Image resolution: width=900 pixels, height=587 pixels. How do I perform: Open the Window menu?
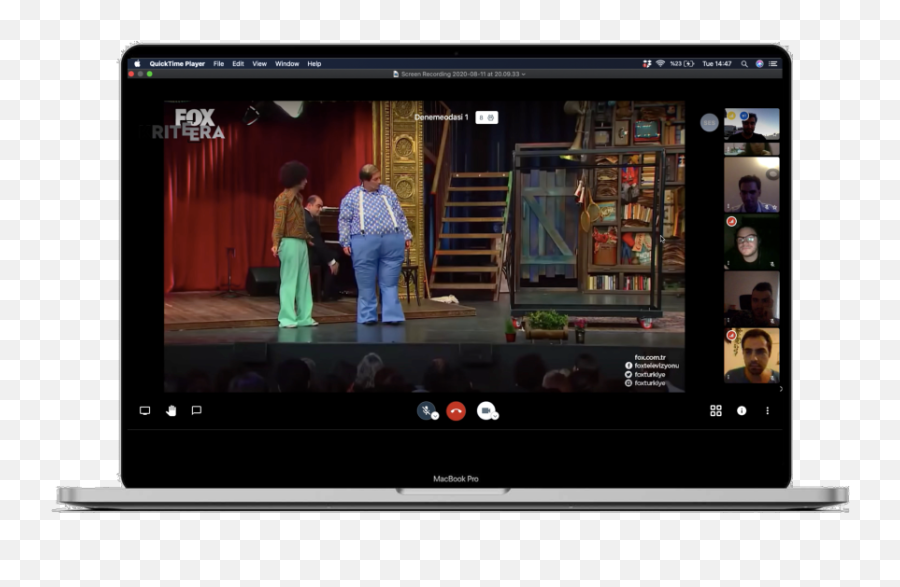click(287, 64)
